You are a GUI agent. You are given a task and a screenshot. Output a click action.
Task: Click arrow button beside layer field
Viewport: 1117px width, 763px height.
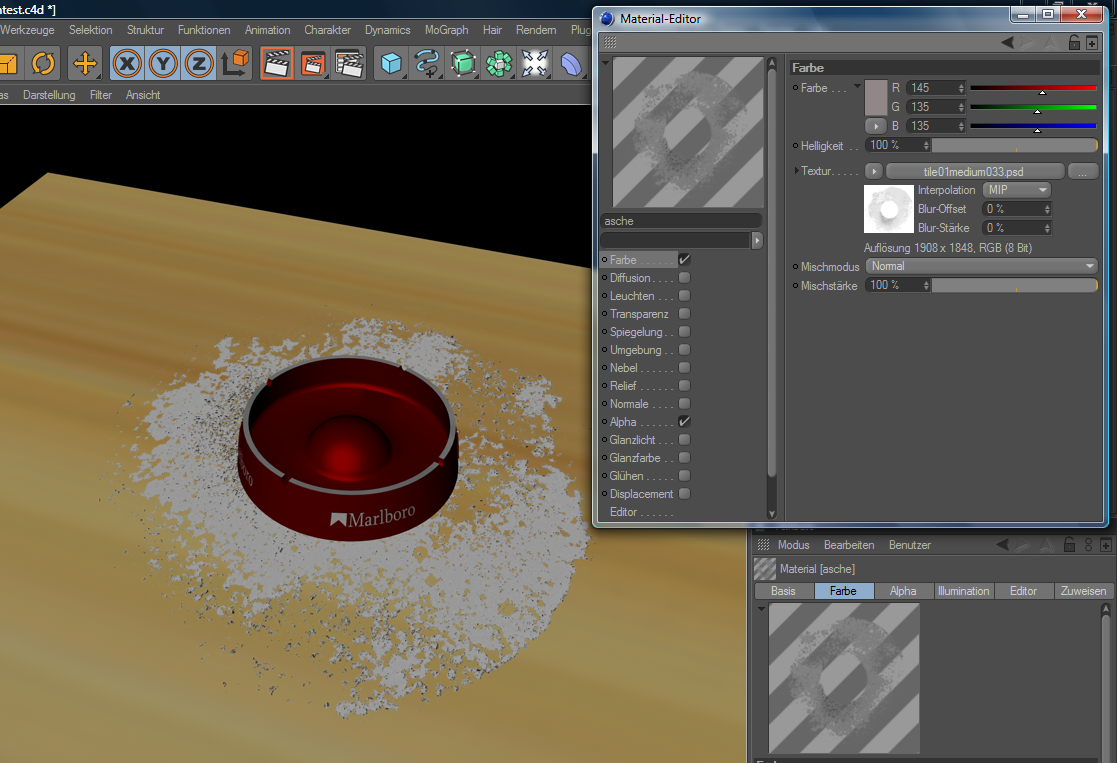(x=757, y=241)
